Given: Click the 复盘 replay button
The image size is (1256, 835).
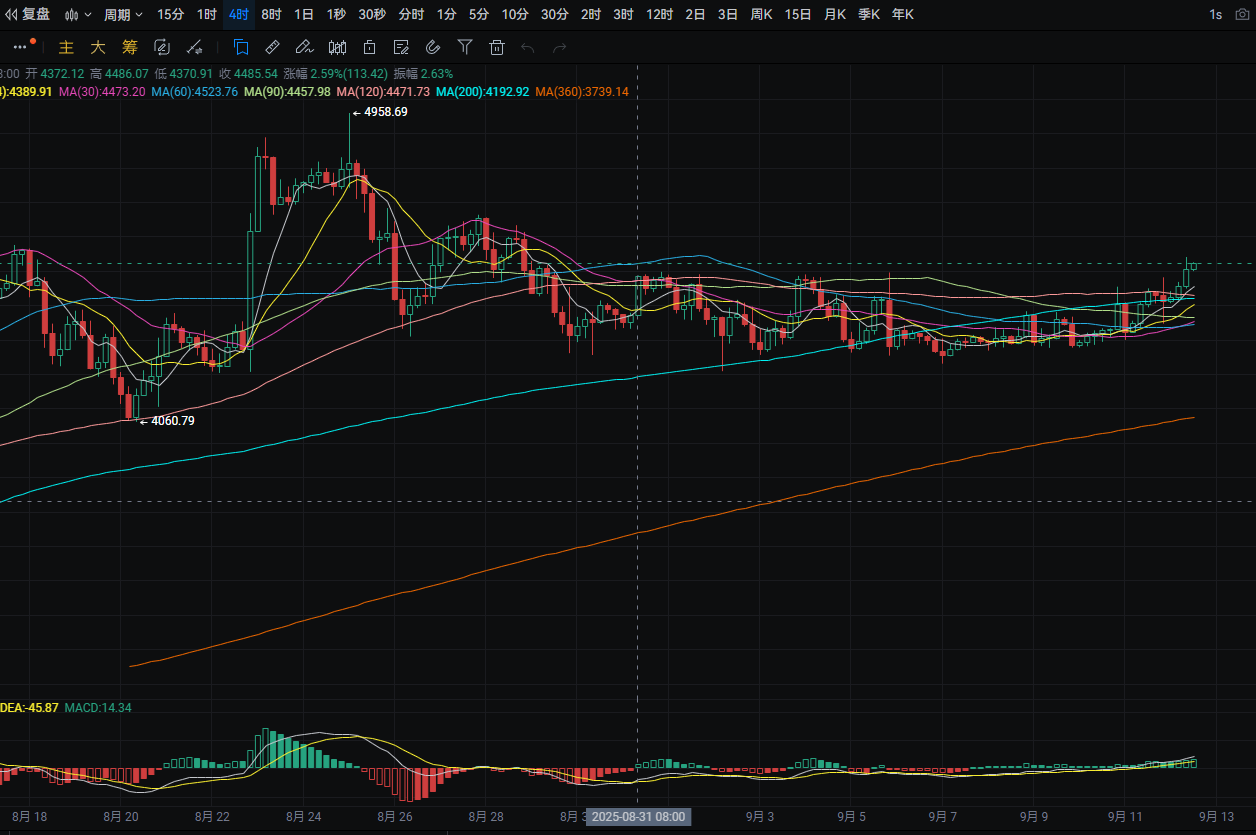Looking at the screenshot, I should 28,14.
